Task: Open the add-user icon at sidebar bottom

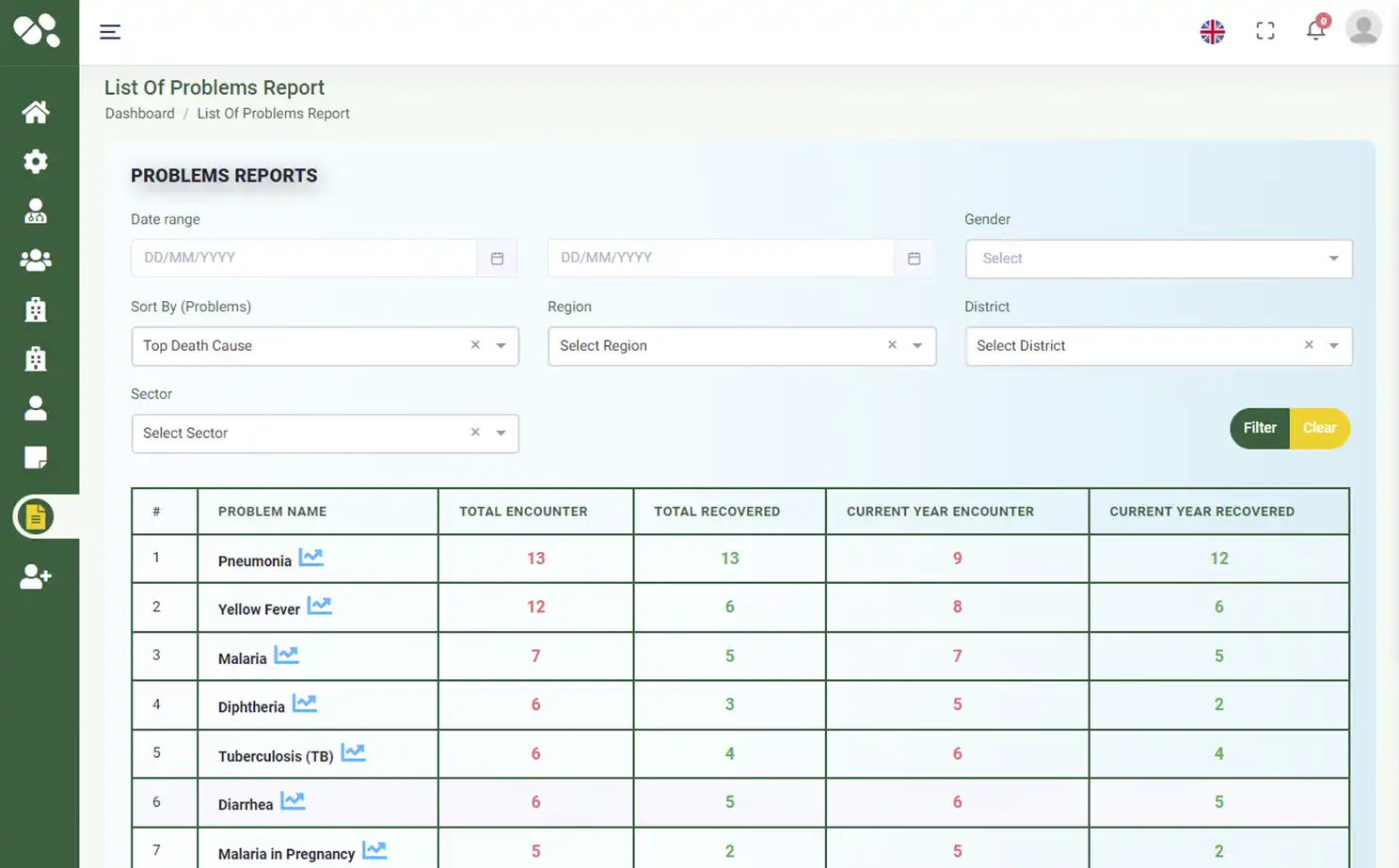Action: [35, 576]
